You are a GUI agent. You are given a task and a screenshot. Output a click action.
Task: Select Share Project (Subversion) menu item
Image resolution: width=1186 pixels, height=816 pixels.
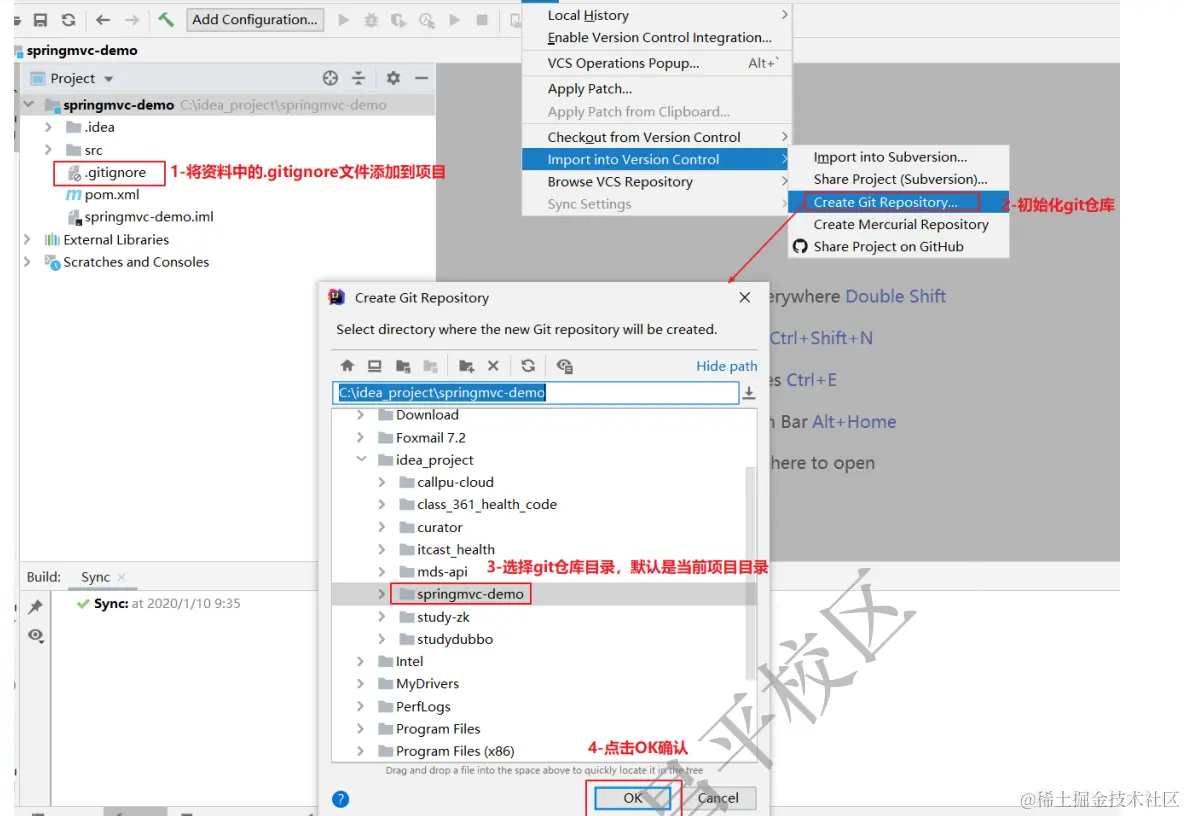[x=898, y=180]
